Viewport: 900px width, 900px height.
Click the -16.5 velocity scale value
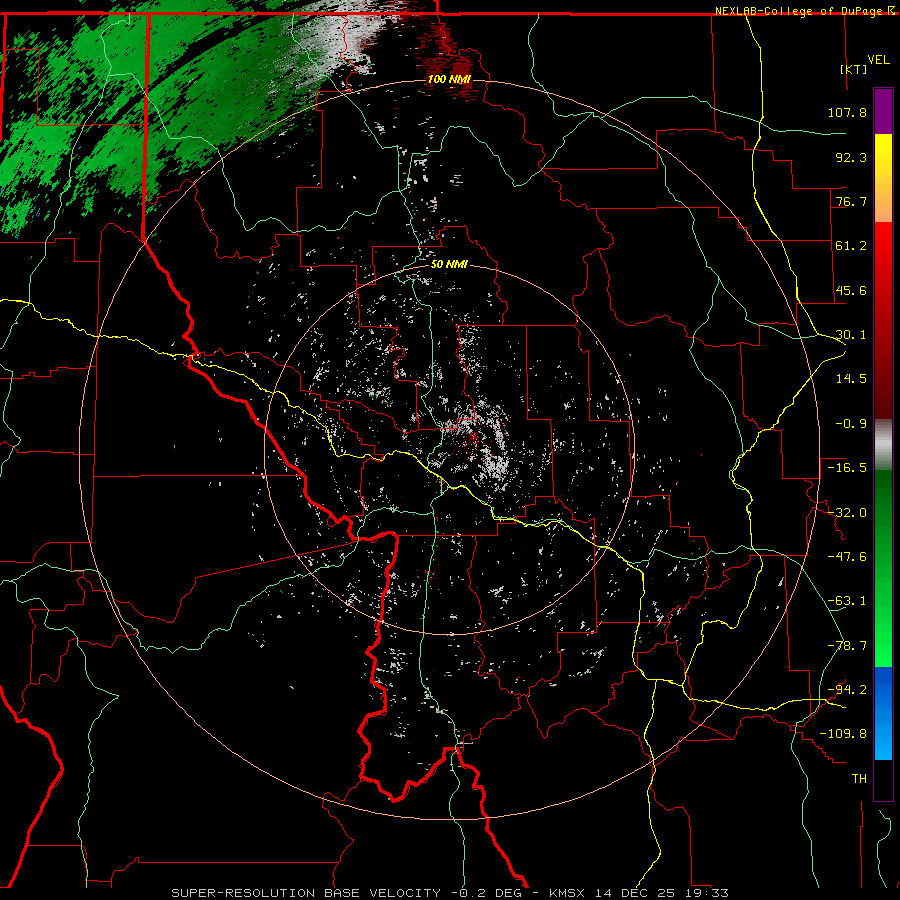click(x=847, y=468)
